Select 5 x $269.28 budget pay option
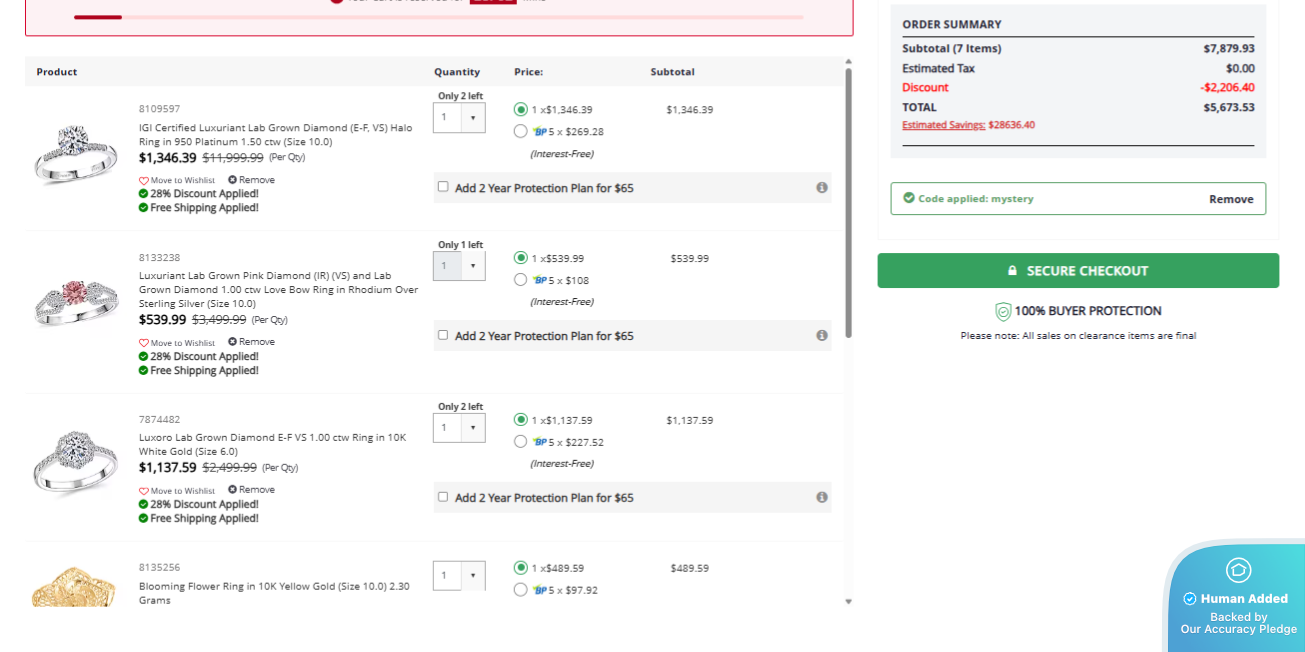1305x652 pixels. pos(520,131)
